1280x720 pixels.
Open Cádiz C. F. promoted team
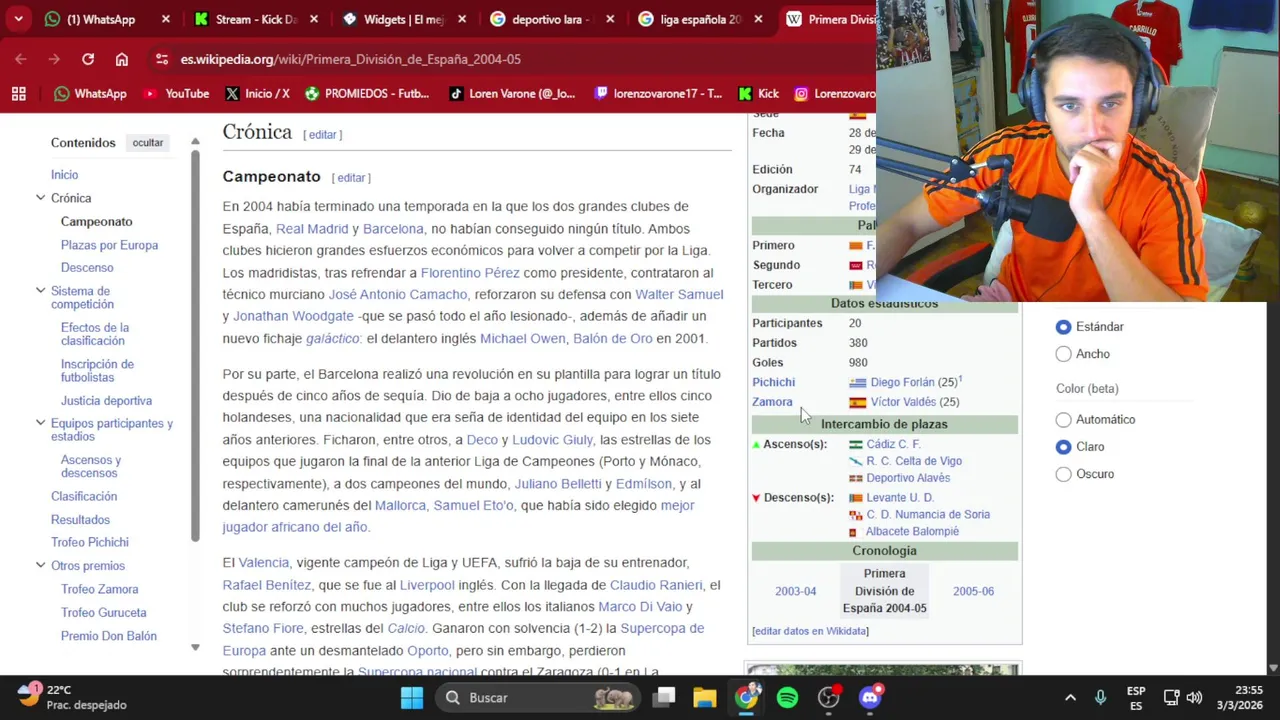pyautogui.click(x=894, y=444)
